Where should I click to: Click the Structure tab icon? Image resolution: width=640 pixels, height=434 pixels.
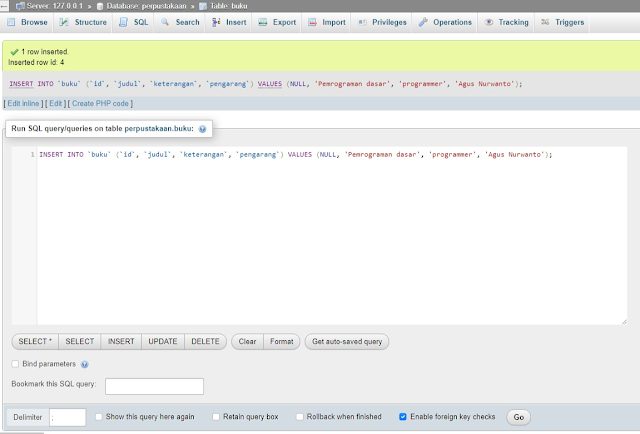pos(64,22)
